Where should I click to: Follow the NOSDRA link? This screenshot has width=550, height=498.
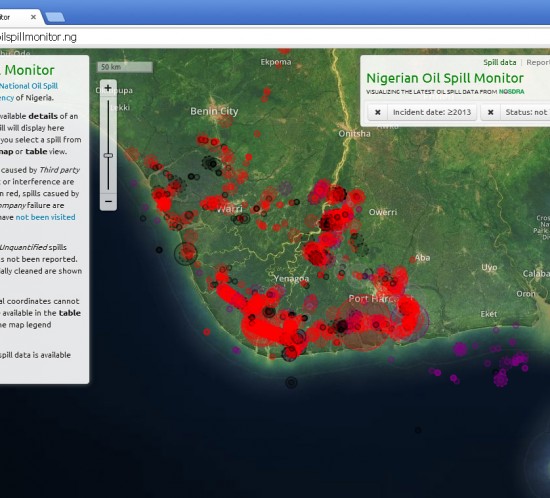511,92
